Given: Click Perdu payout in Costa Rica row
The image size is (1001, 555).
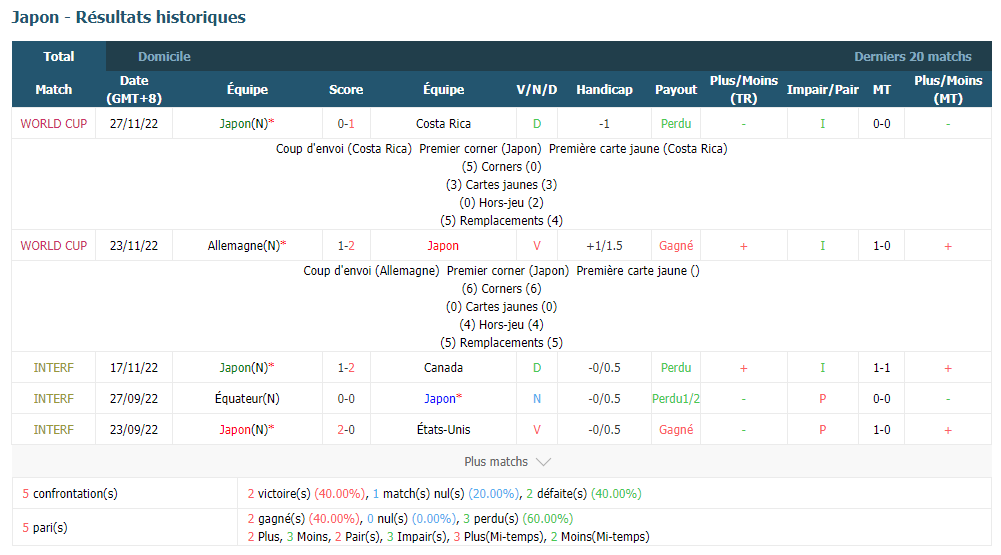Looking at the screenshot, I should pos(675,123).
